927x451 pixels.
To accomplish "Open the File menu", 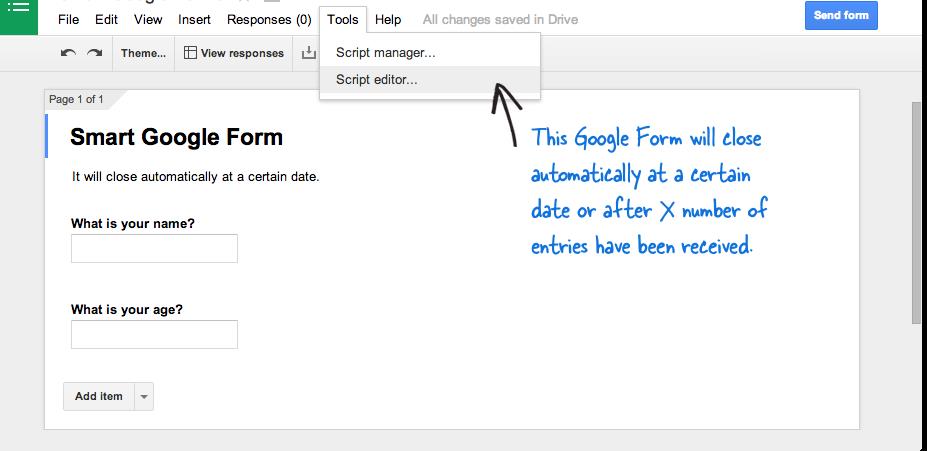I will tap(69, 20).
